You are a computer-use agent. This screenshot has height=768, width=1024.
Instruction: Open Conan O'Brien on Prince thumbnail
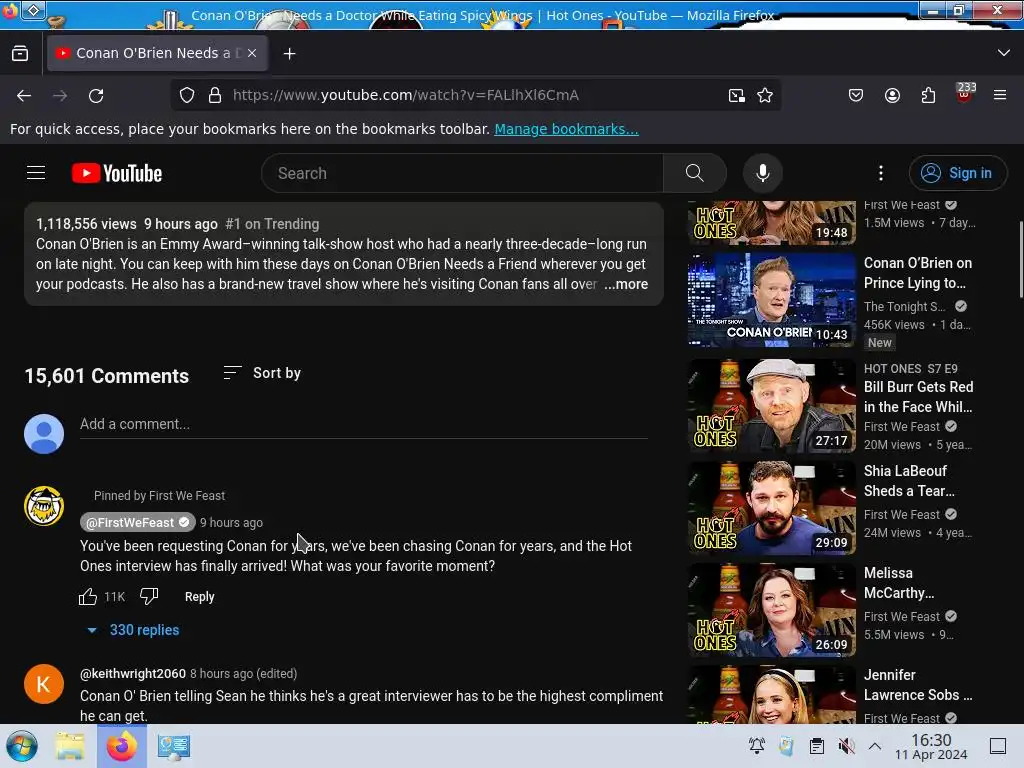coord(771,300)
